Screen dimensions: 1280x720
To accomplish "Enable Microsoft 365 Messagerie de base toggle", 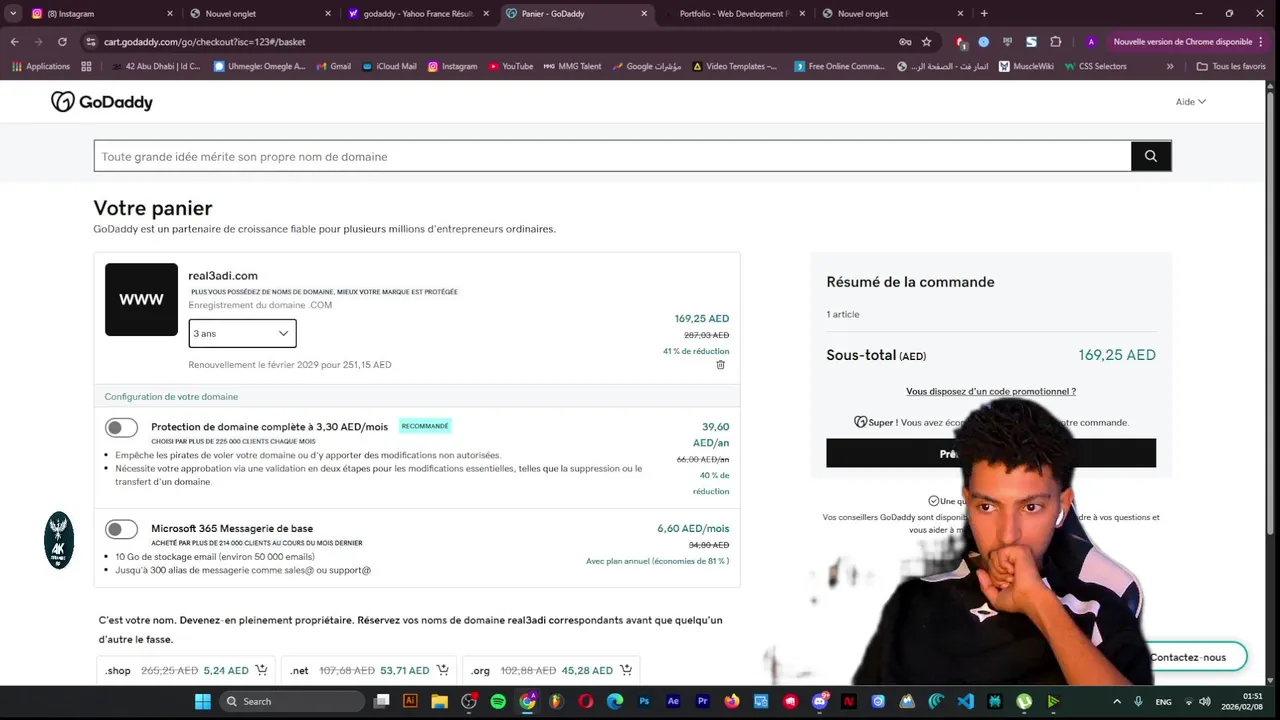I will [x=121, y=529].
